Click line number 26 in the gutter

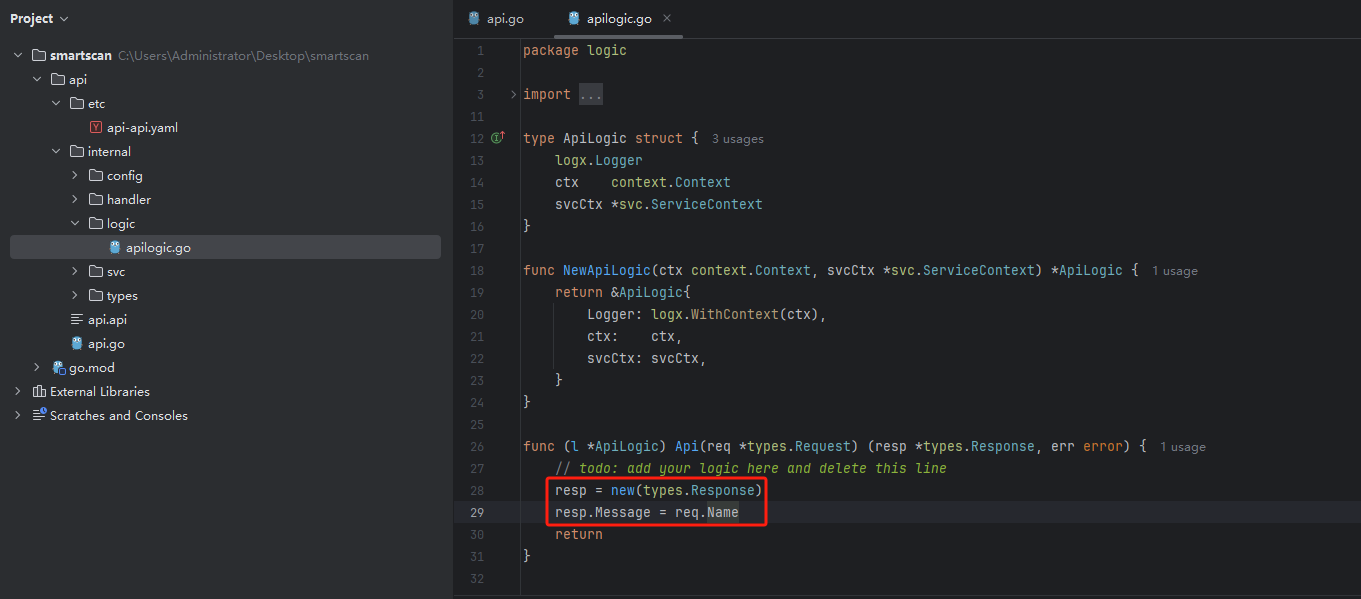[x=476, y=447]
